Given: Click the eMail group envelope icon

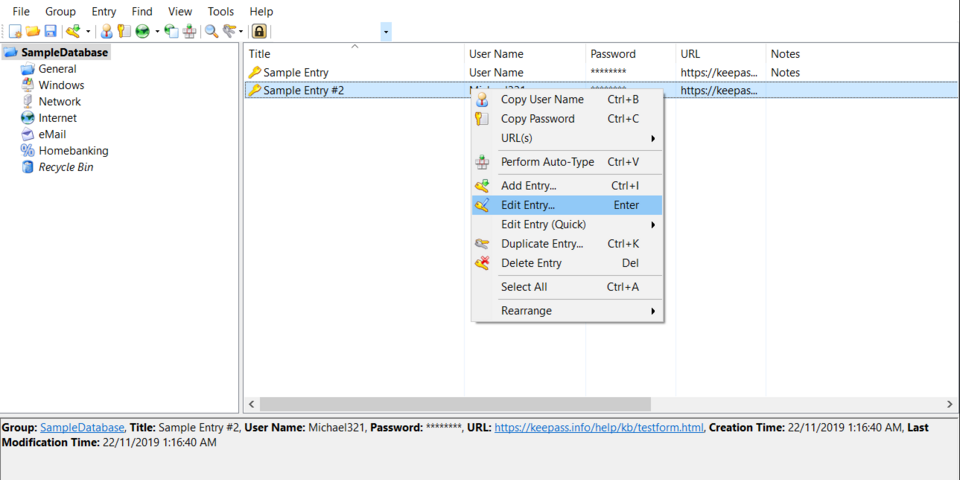Looking at the screenshot, I should coord(28,134).
